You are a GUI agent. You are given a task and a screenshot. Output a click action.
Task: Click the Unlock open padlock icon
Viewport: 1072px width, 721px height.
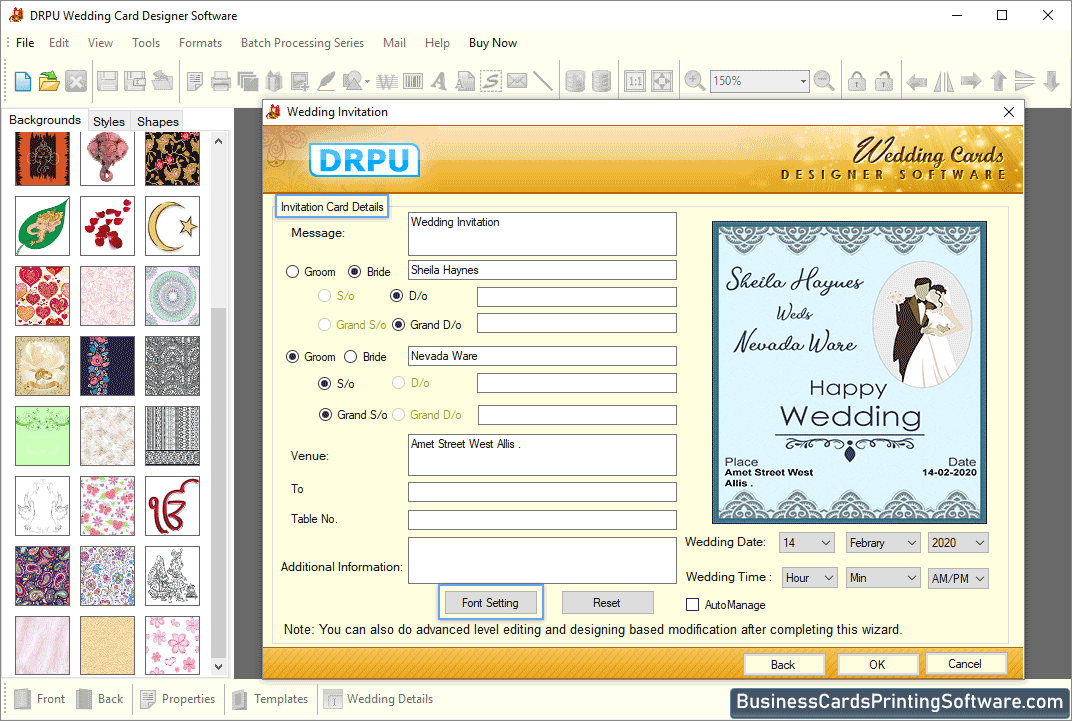tap(884, 81)
